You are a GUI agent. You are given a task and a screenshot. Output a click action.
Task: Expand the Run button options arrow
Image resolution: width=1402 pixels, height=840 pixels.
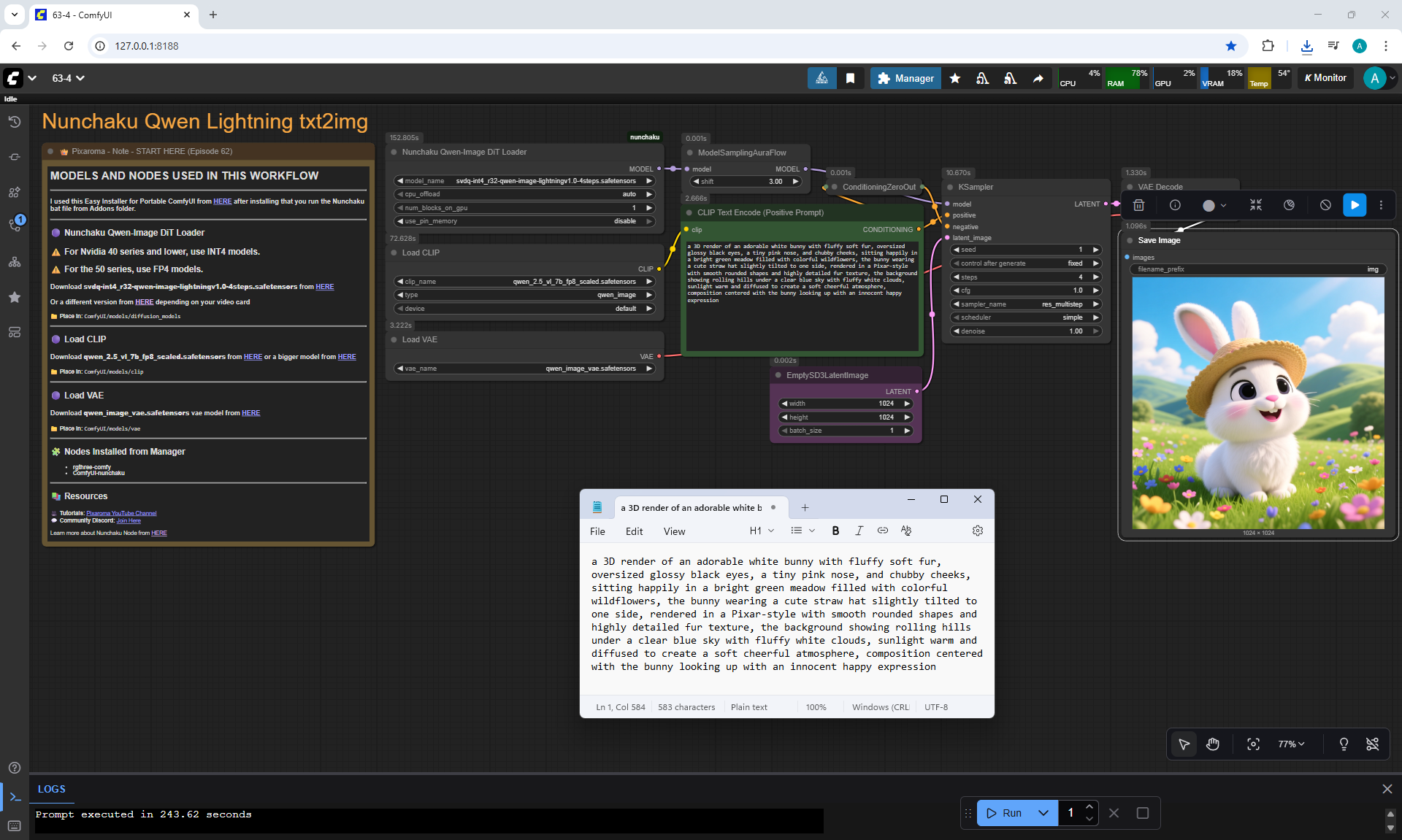tap(1043, 812)
